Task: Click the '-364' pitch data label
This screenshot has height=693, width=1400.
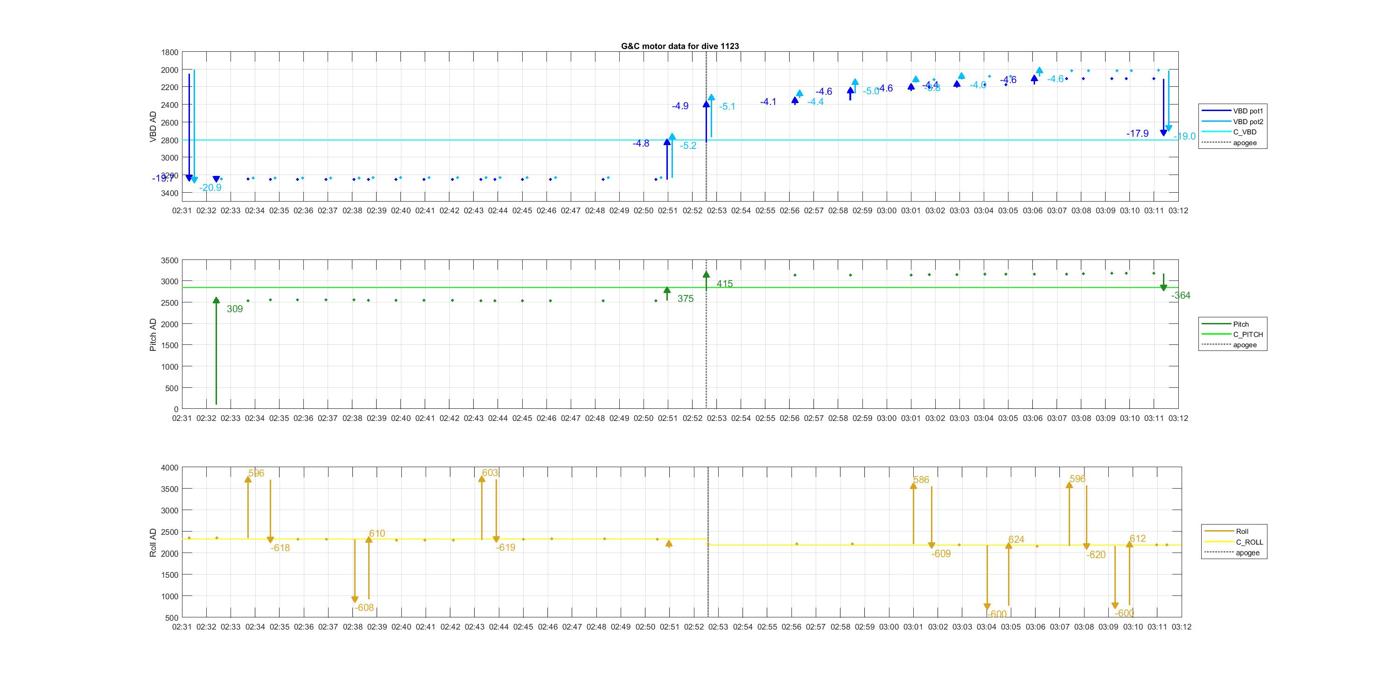Action: coord(1181,296)
